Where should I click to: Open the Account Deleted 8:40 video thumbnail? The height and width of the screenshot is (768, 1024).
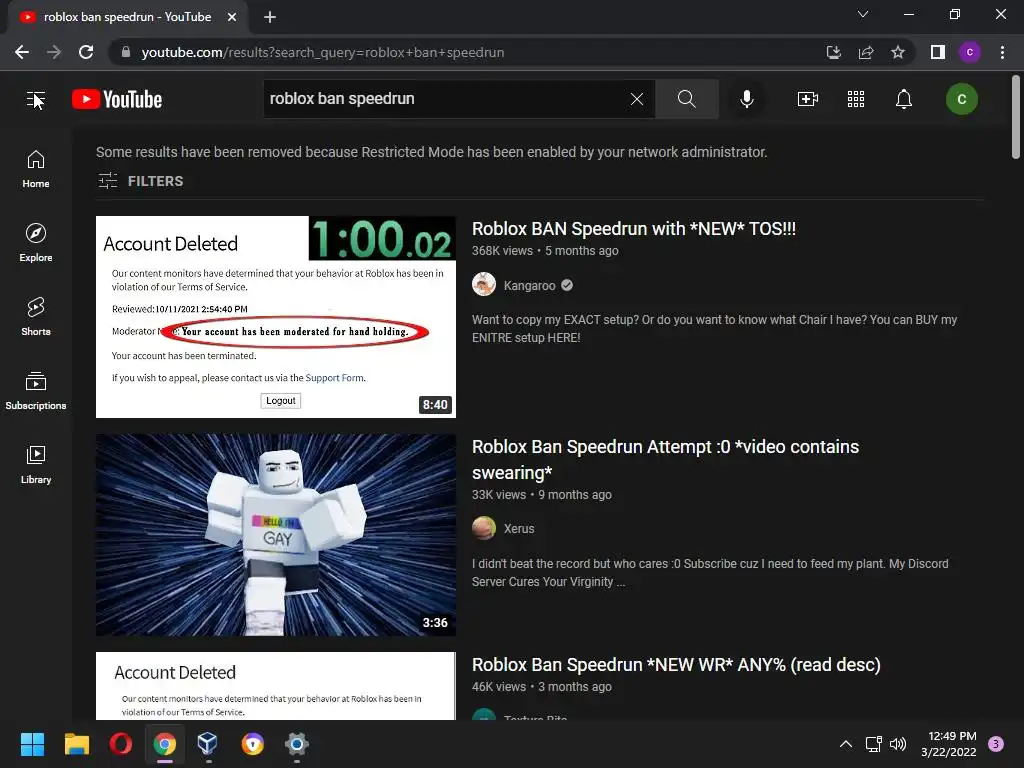point(276,317)
